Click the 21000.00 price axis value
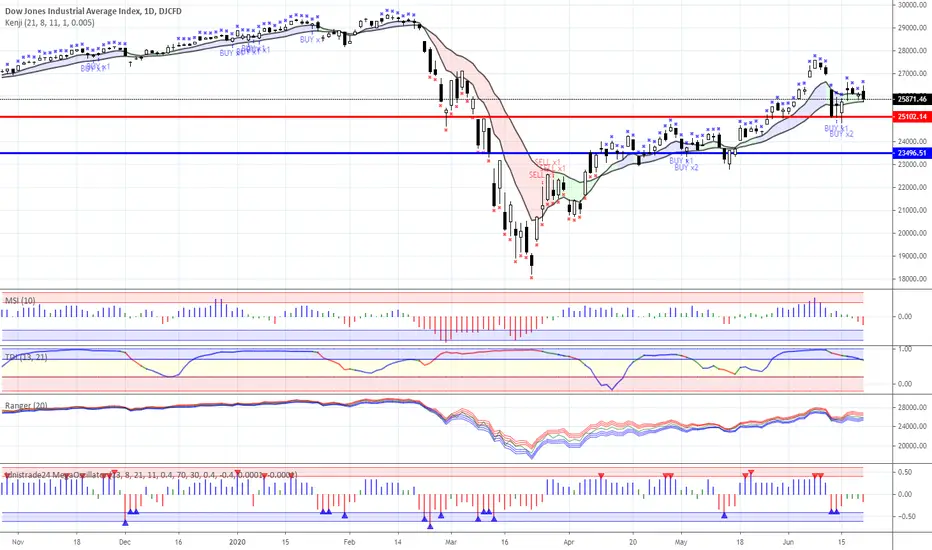The height and width of the screenshot is (550, 932). point(912,210)
